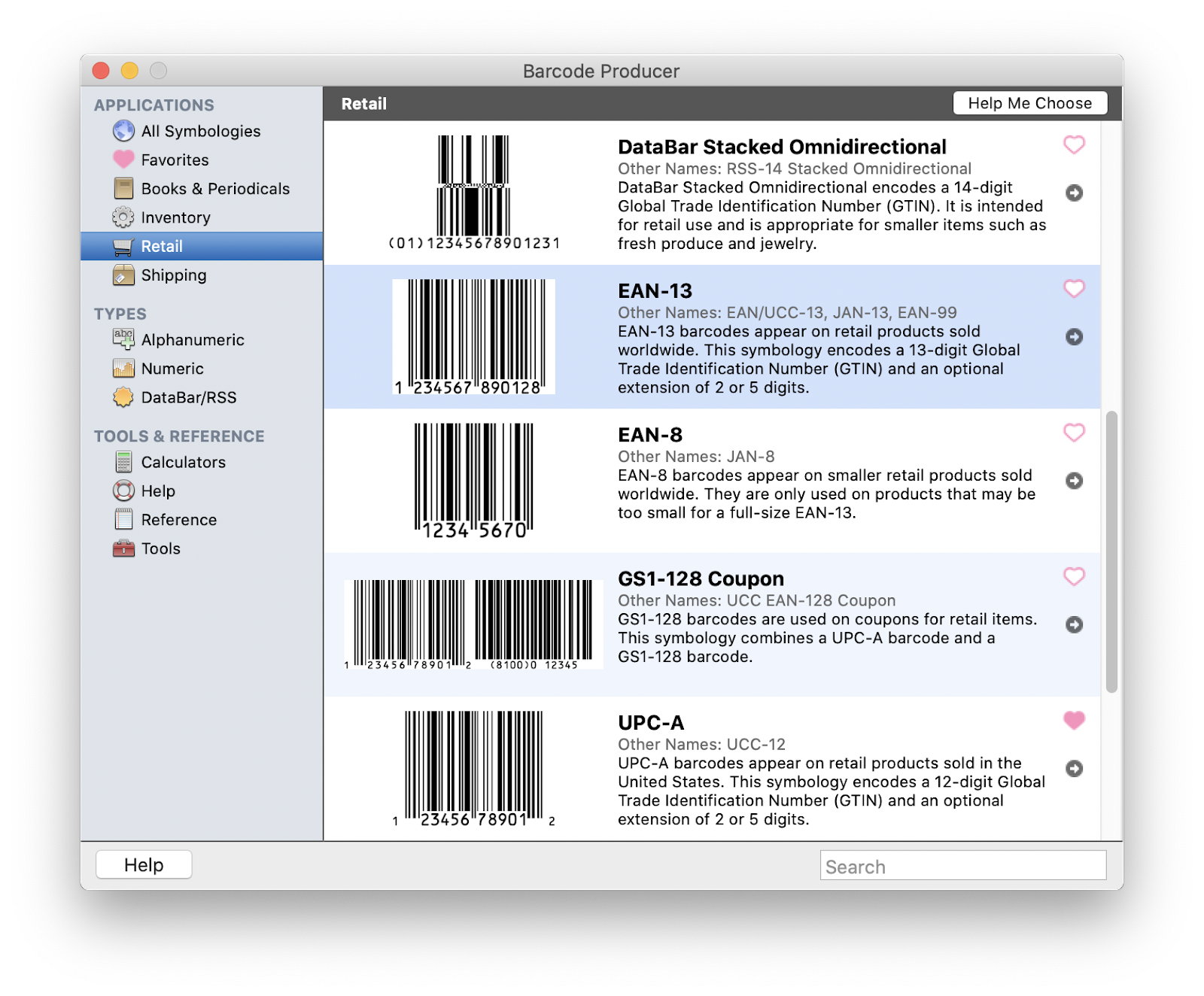
Task: Unfavorite UPC-A by clicking filled heart
Action: (1075, 720)
